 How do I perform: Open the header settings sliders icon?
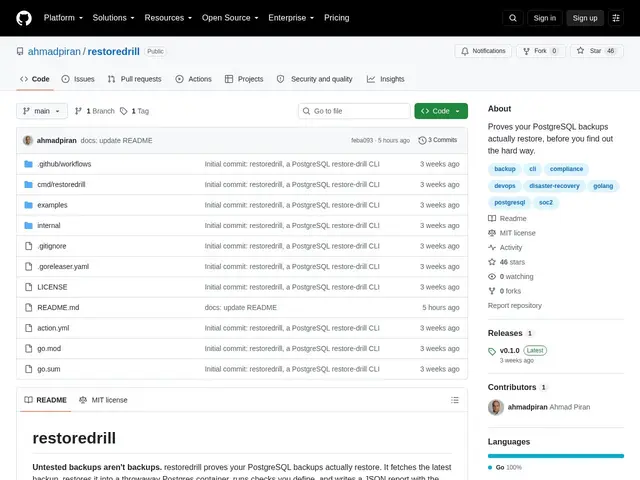point(616,18)
